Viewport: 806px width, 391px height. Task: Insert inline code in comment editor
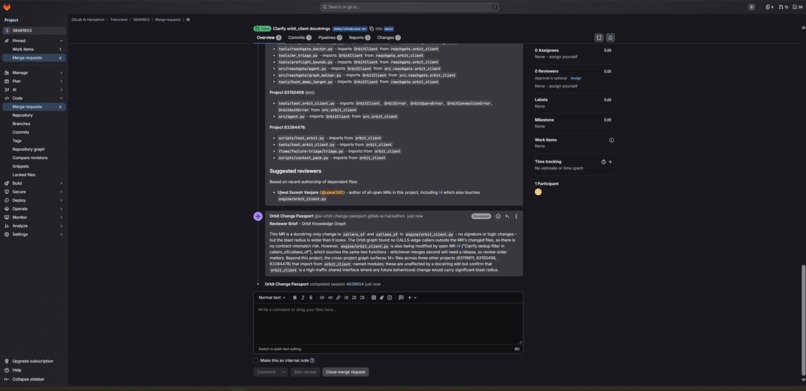coord(331,297)
